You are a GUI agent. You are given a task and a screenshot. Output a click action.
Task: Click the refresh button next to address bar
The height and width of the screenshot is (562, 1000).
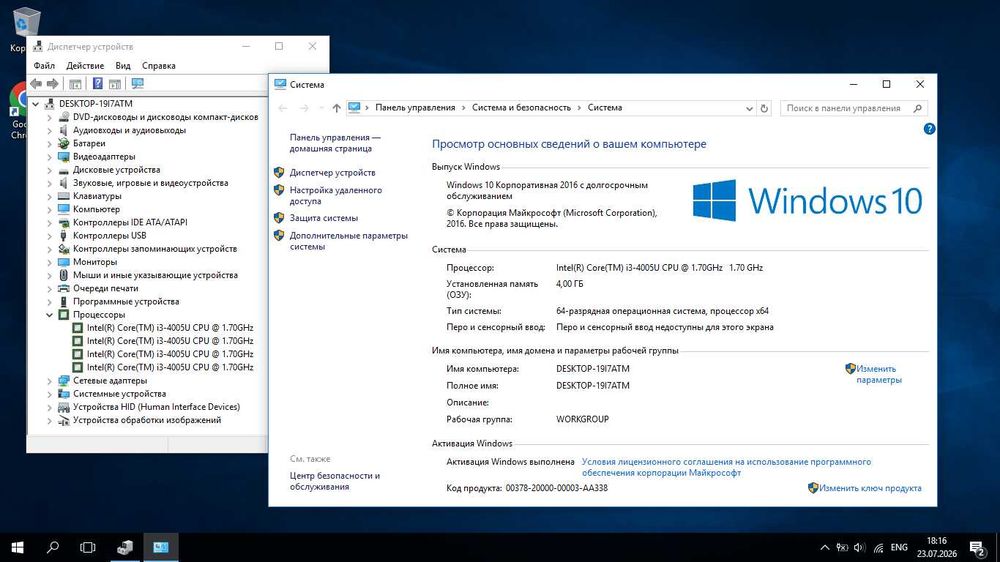click(x=764, y=108)
